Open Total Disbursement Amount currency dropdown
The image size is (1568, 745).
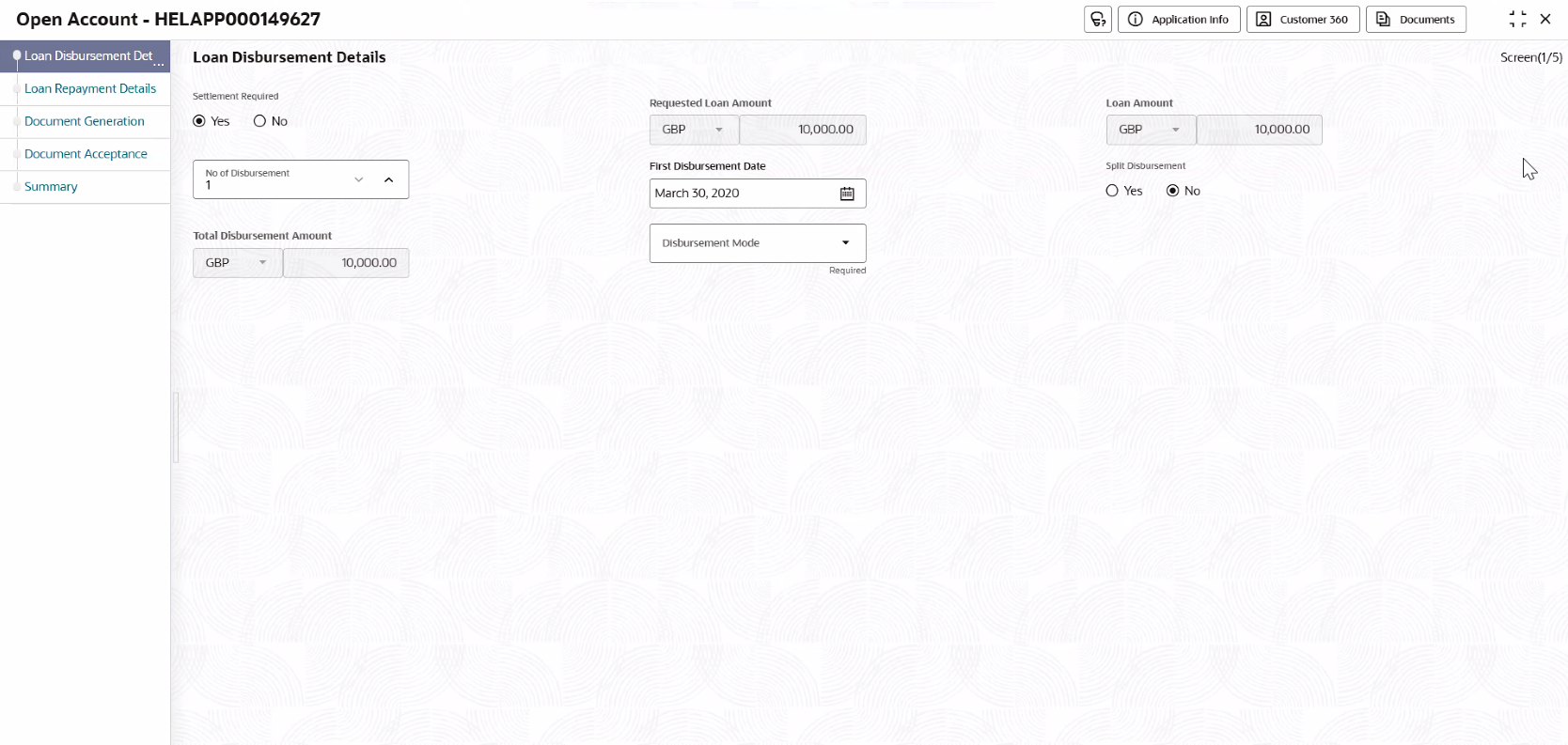[x=237, y=263]
